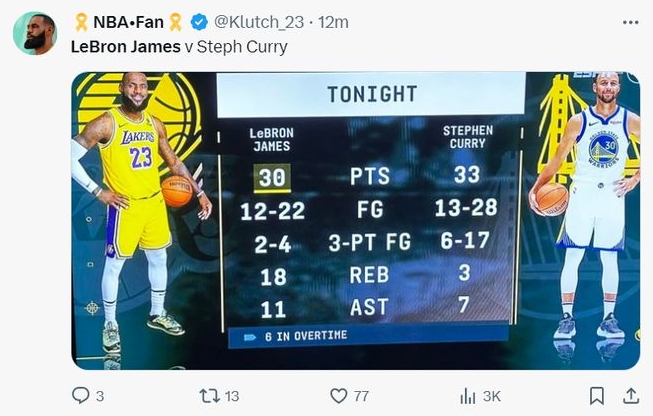The image size is (653, 416).
Task: Like the tweet with the heart icon
Action: tap(339, 396)
